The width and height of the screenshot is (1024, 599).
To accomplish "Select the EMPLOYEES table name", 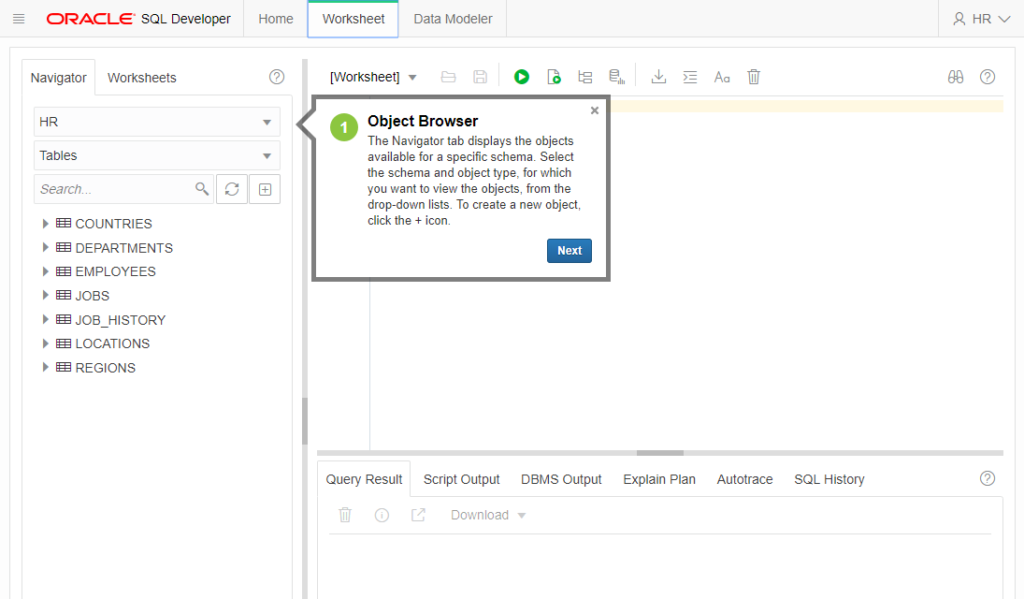I will [116, 272].
